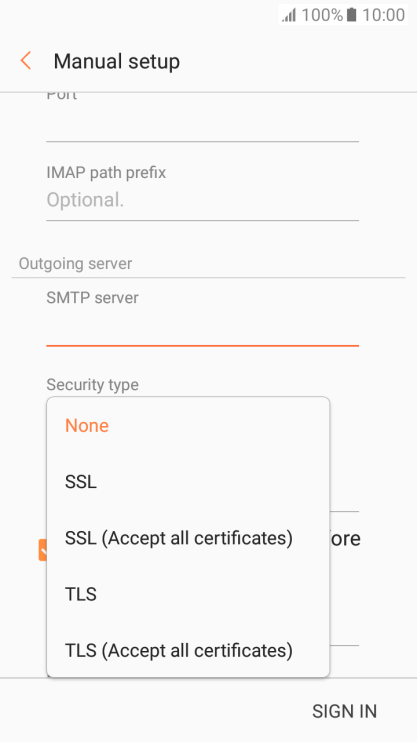Tap the 10:00 clock in status bar
This screenshot has width=417, height=742.
pyautogui.click(x=383, y=15)
